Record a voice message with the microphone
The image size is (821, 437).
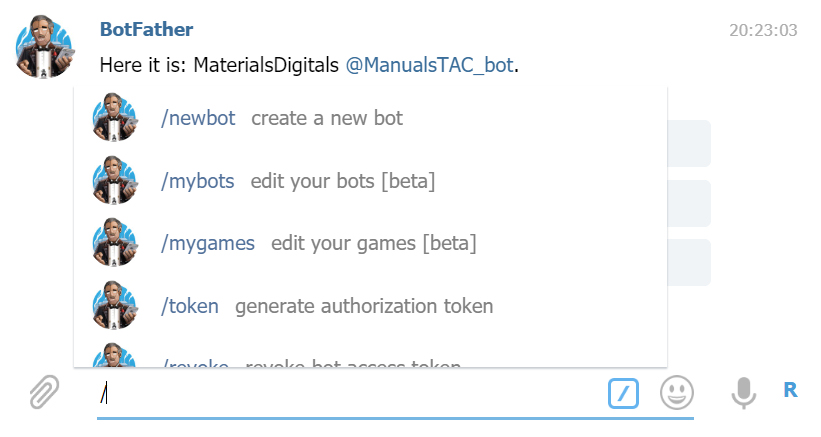[x=743, y=393]
